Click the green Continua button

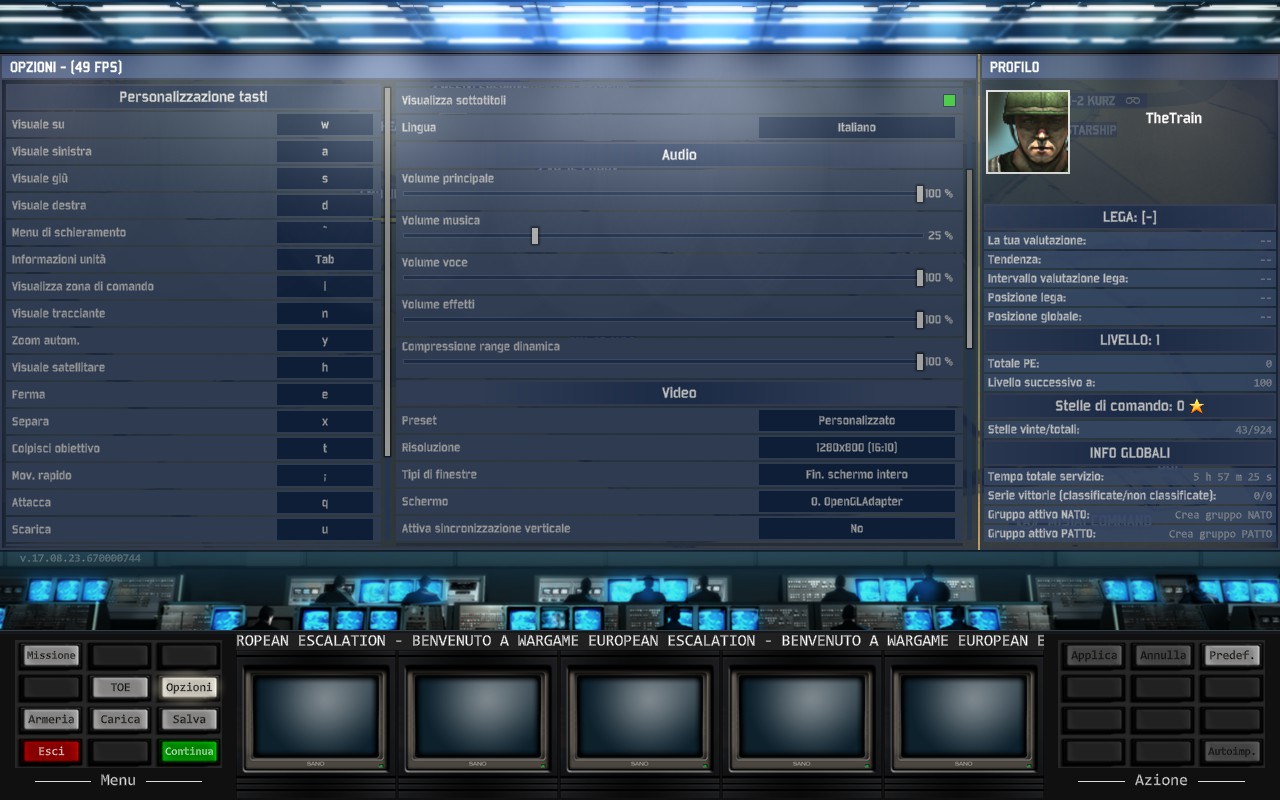(189, 752)
